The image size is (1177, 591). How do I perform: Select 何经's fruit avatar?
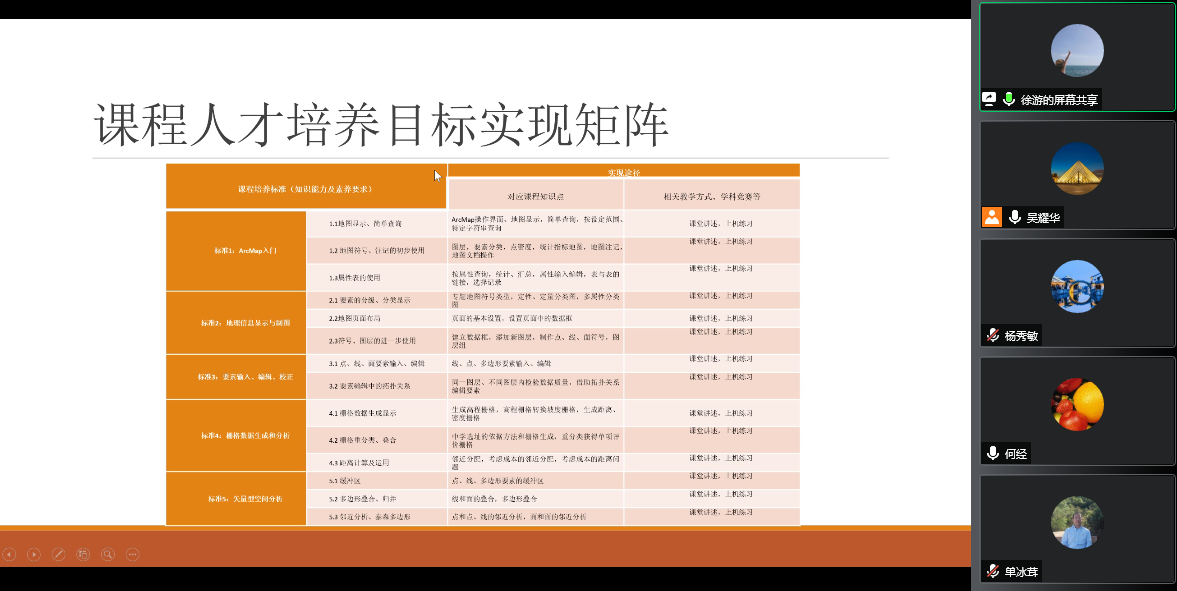(1077, 404)
